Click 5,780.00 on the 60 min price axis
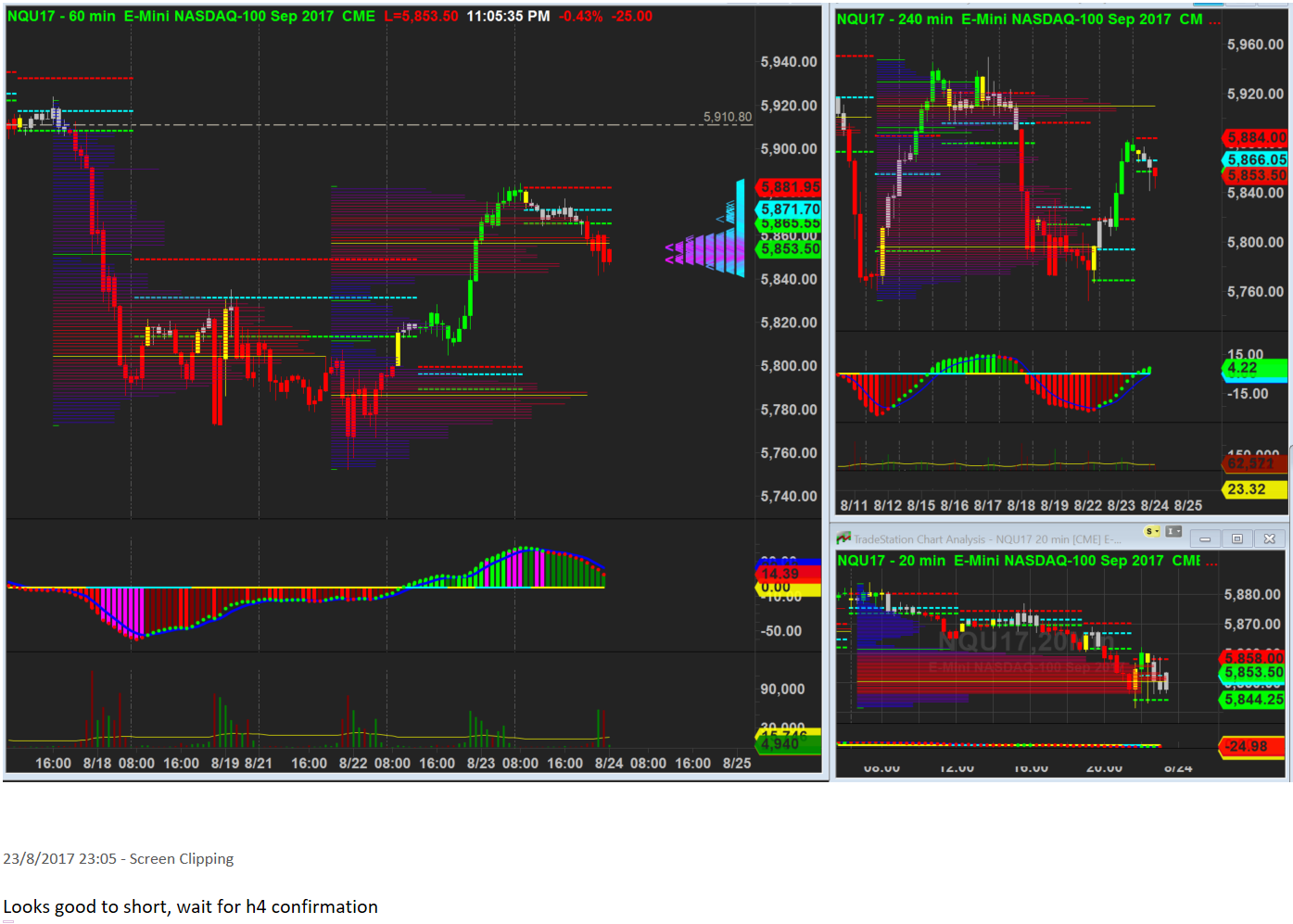 (x=789, y=410)
